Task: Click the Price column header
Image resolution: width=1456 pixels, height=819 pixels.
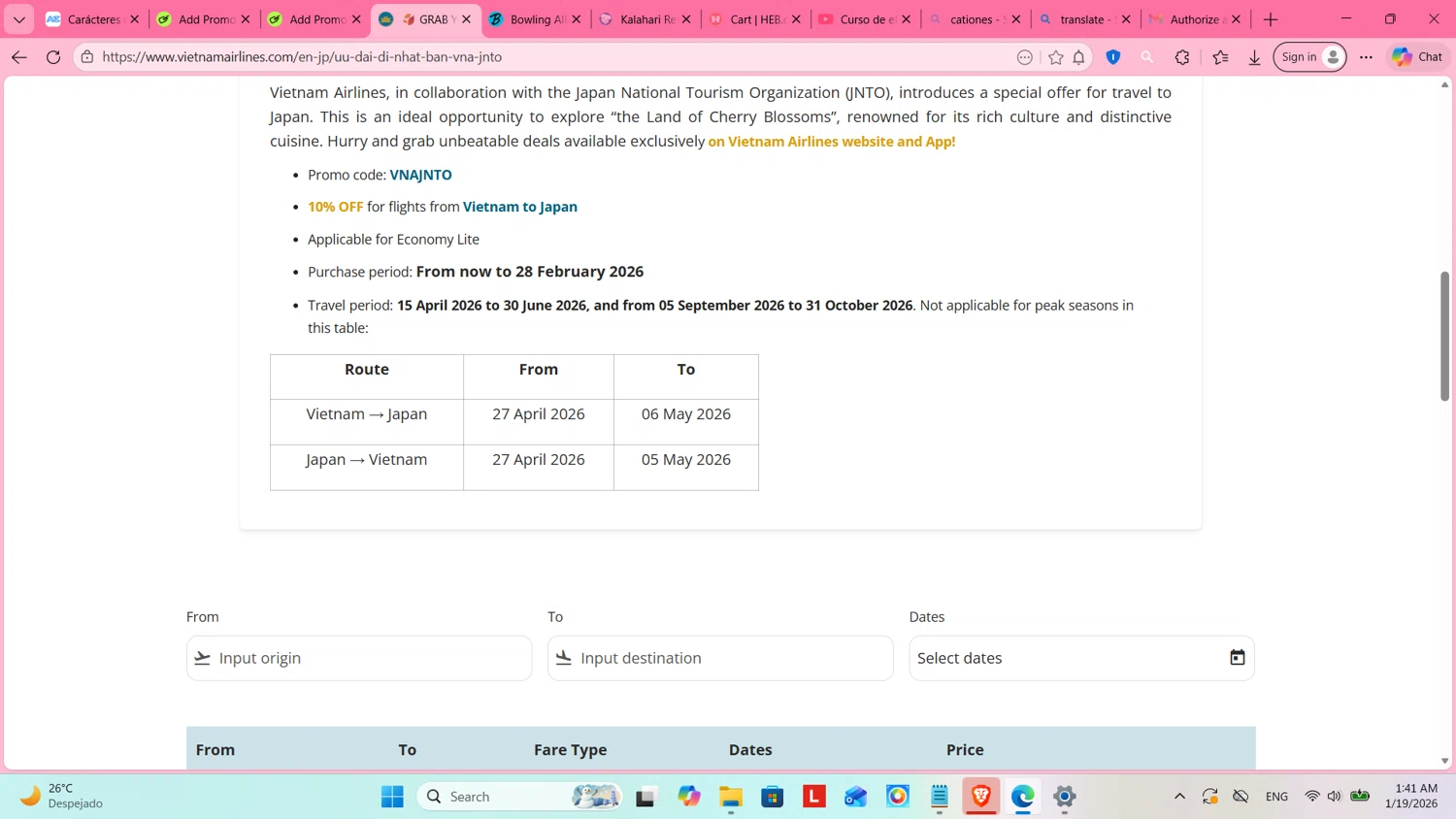Action: click(965, 749)
